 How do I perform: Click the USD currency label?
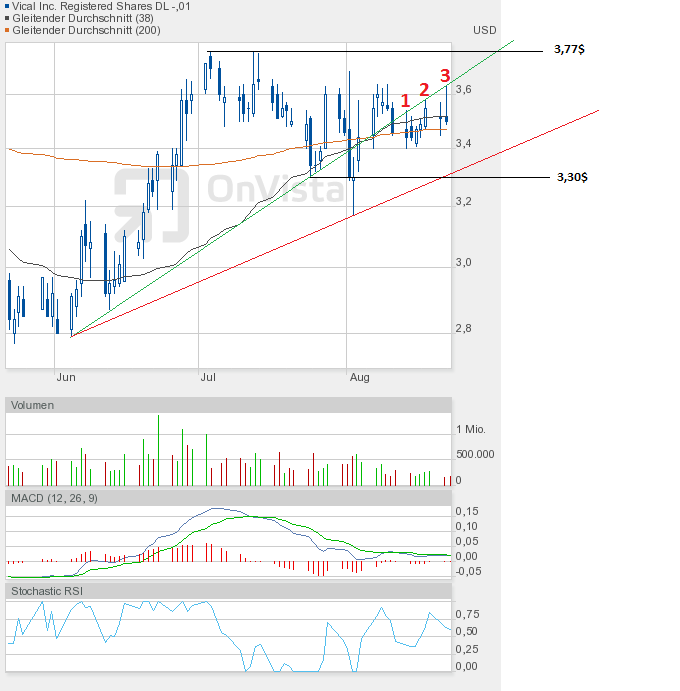tap(485, 31)
